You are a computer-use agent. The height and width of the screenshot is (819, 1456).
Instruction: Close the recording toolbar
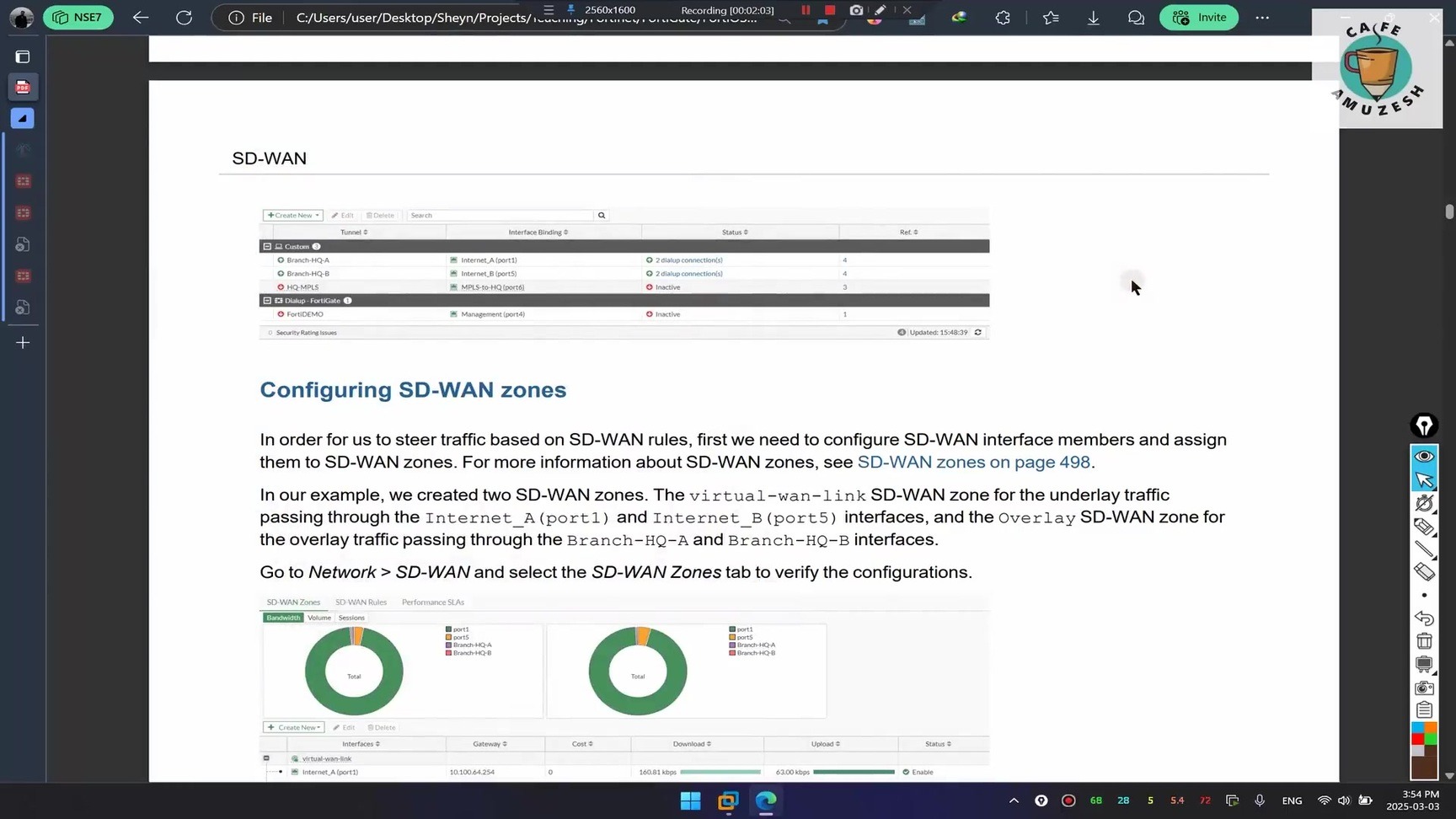tap(907, 10)
